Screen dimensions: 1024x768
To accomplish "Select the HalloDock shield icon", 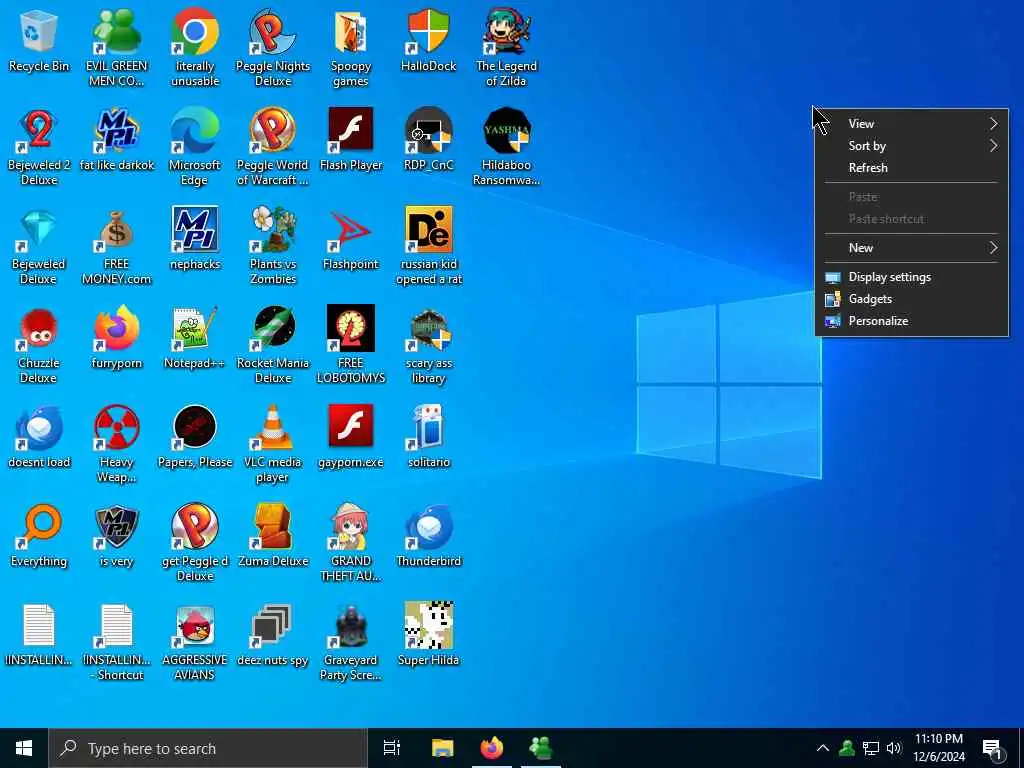I will [428, 31].
